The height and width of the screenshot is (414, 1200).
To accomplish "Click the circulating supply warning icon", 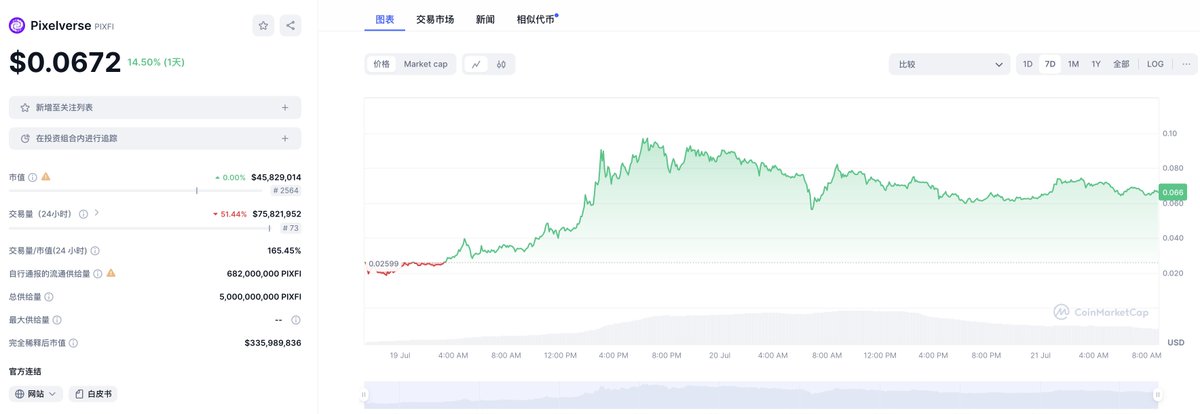I will pos(111,273).
